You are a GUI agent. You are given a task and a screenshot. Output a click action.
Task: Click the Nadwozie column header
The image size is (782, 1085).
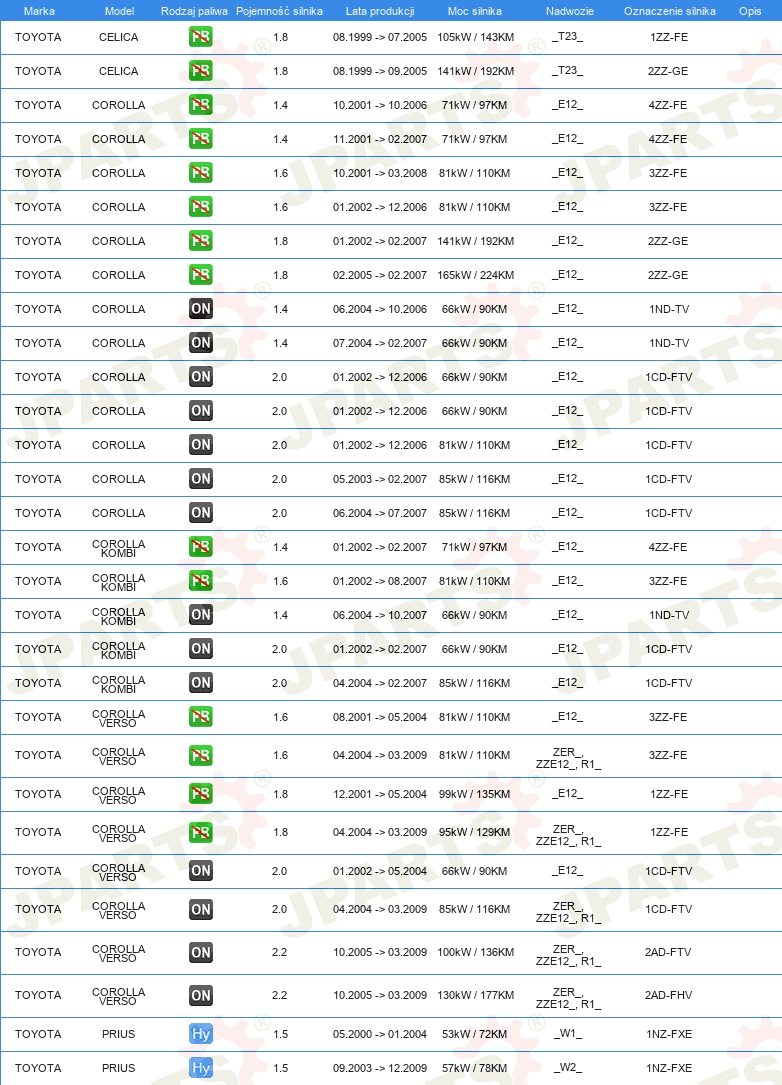coord(570,11)
